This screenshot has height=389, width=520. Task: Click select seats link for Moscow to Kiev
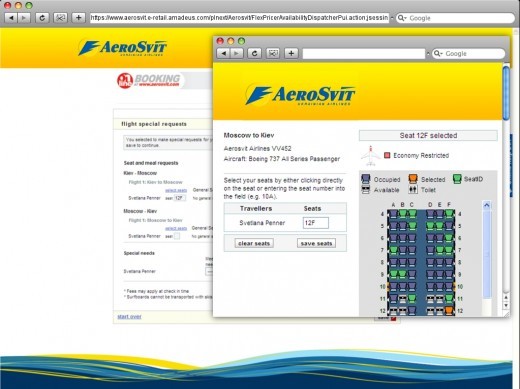[176, 228]
